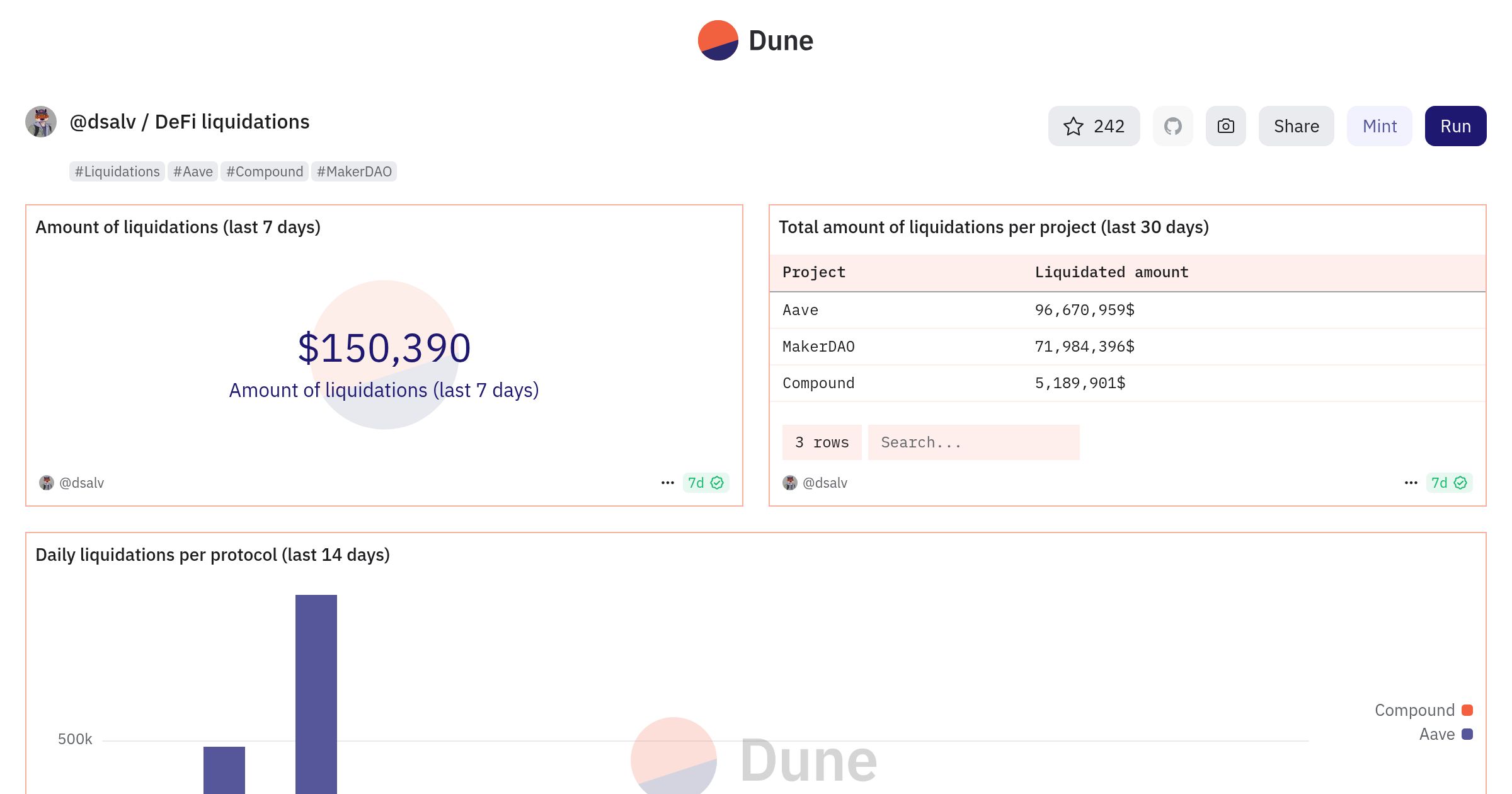
Task: Open Daily liquidations per protocol title
Action: coord(212,555)
